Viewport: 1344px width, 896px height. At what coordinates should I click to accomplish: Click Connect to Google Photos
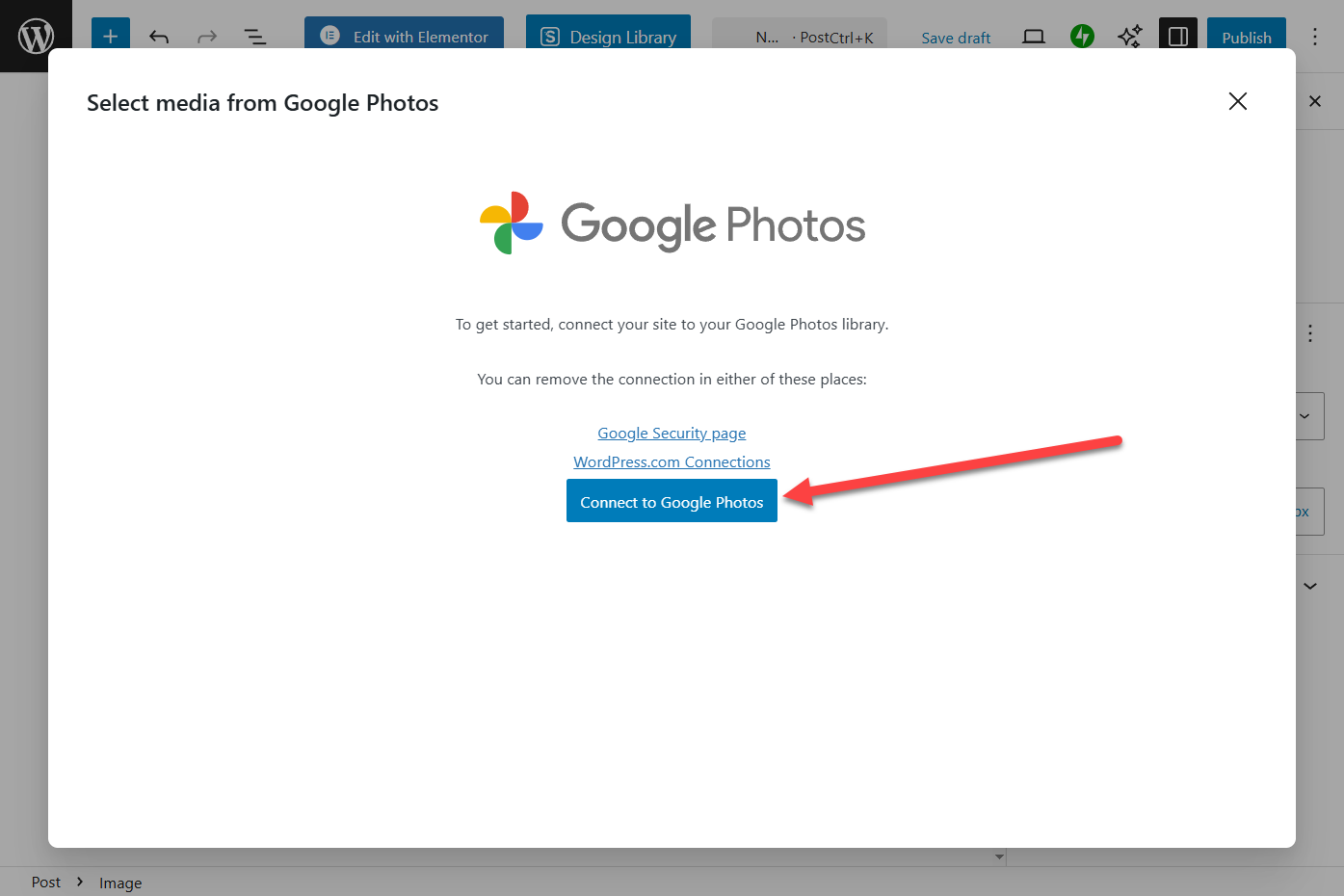click(672, 501)
